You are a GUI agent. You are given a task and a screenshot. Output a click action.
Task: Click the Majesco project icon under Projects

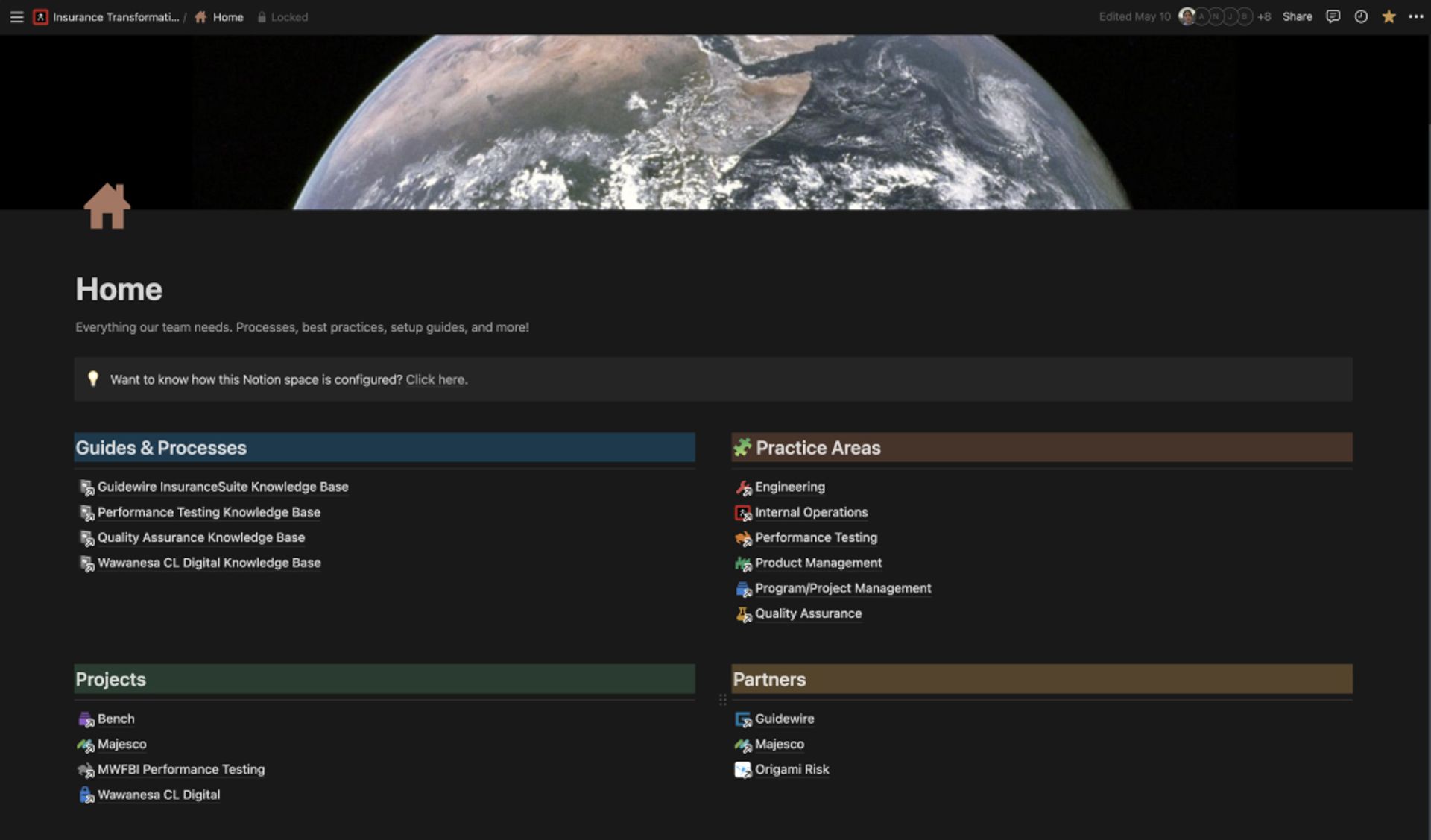click(86, 745)
